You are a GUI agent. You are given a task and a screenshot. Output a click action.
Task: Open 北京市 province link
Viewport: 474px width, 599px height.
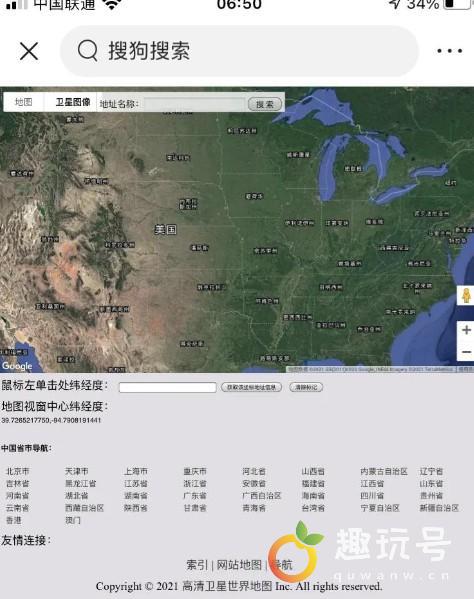[18, 471]
